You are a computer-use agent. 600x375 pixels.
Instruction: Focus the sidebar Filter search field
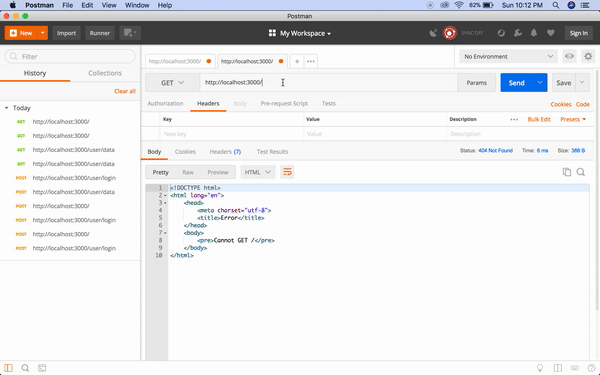tap(70, 57)
